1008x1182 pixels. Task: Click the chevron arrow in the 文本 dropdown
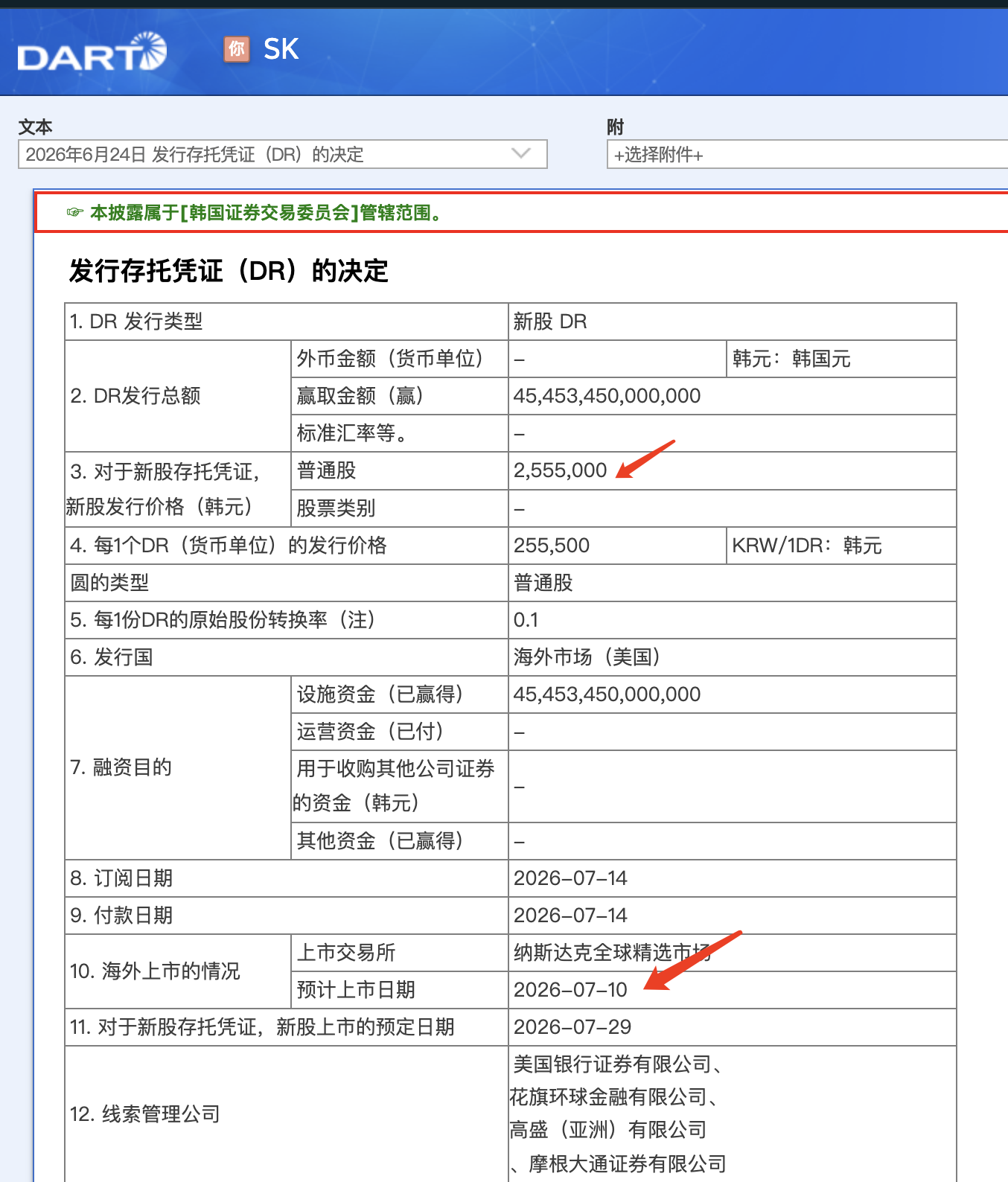click(x=521, y=153)
